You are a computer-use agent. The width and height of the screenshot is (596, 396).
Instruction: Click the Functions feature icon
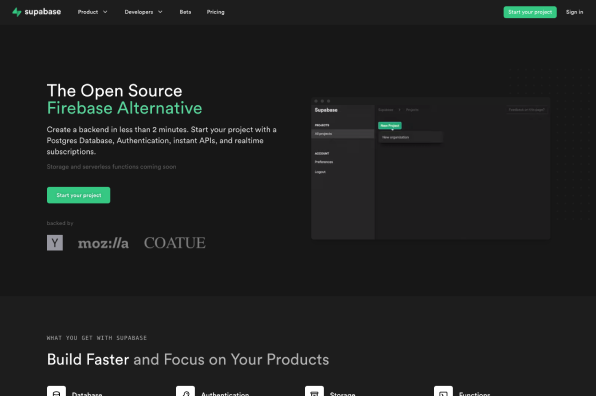point(443,391)
